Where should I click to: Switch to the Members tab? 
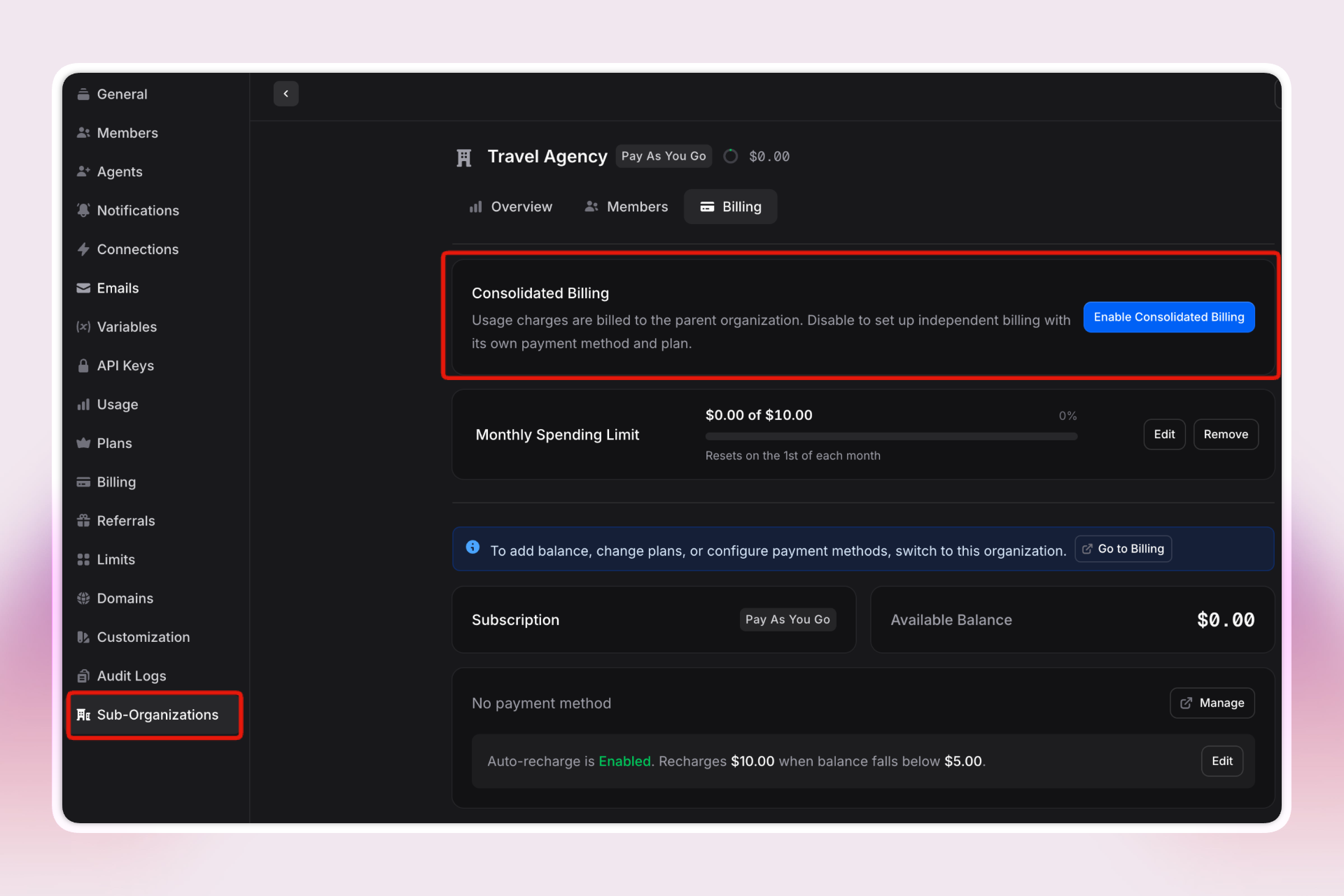pyautogui.click(x=626, y=206)
